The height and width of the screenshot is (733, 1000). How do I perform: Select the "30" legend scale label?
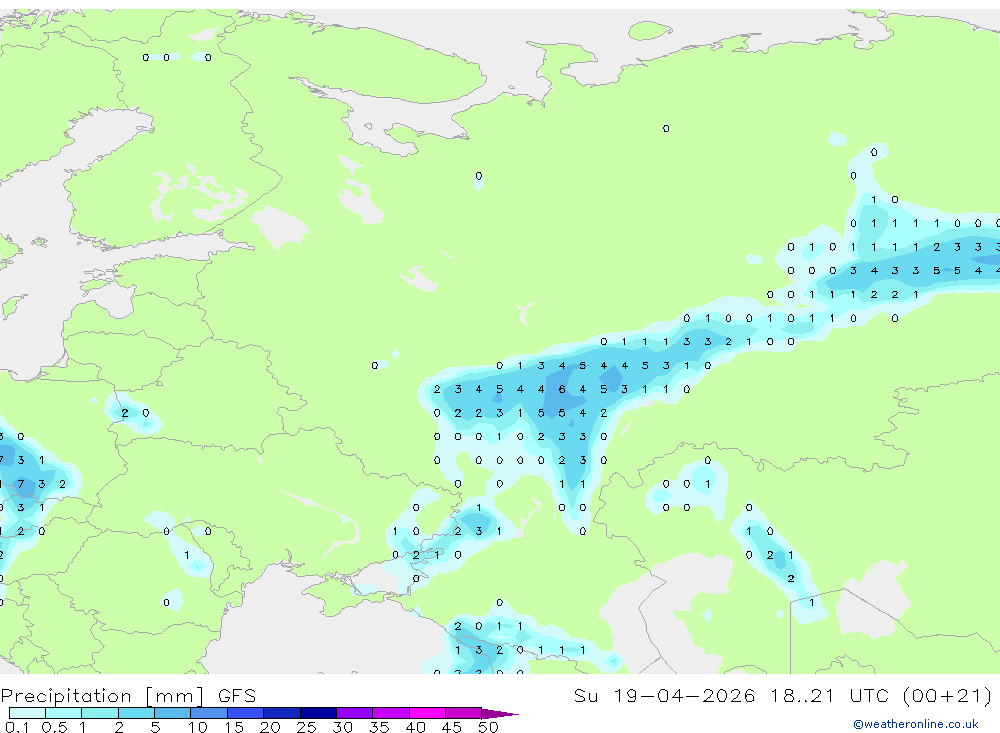pyautogui.click(x=342, y=727)
